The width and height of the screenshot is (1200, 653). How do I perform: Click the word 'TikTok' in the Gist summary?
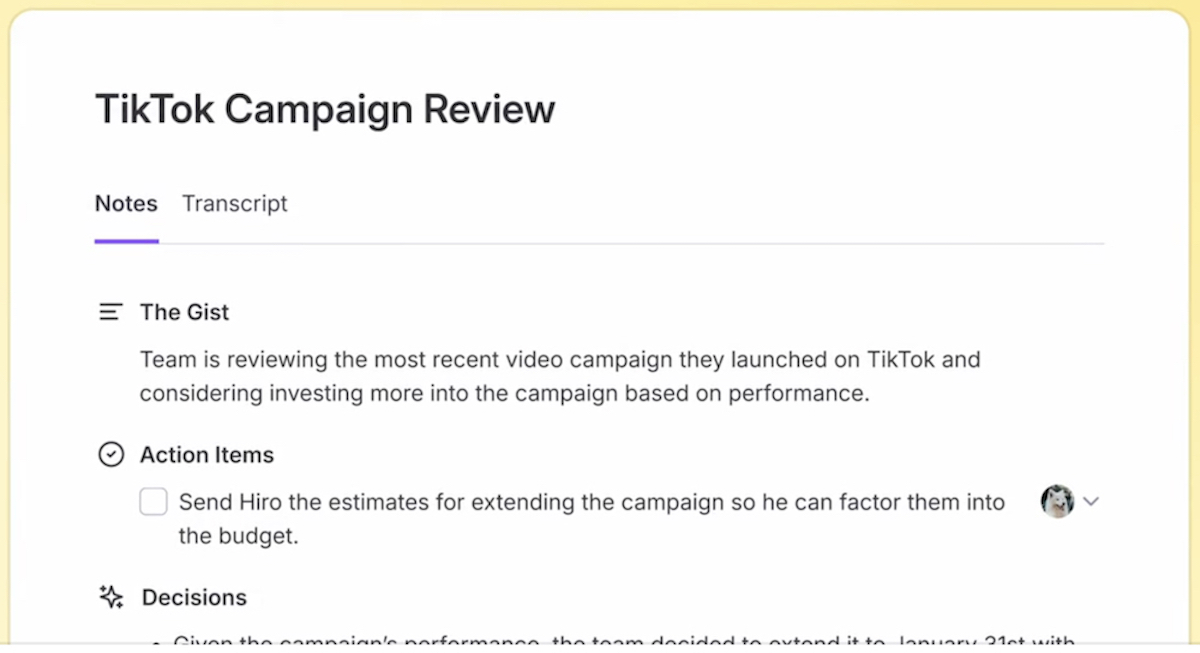tap(901, 359)
